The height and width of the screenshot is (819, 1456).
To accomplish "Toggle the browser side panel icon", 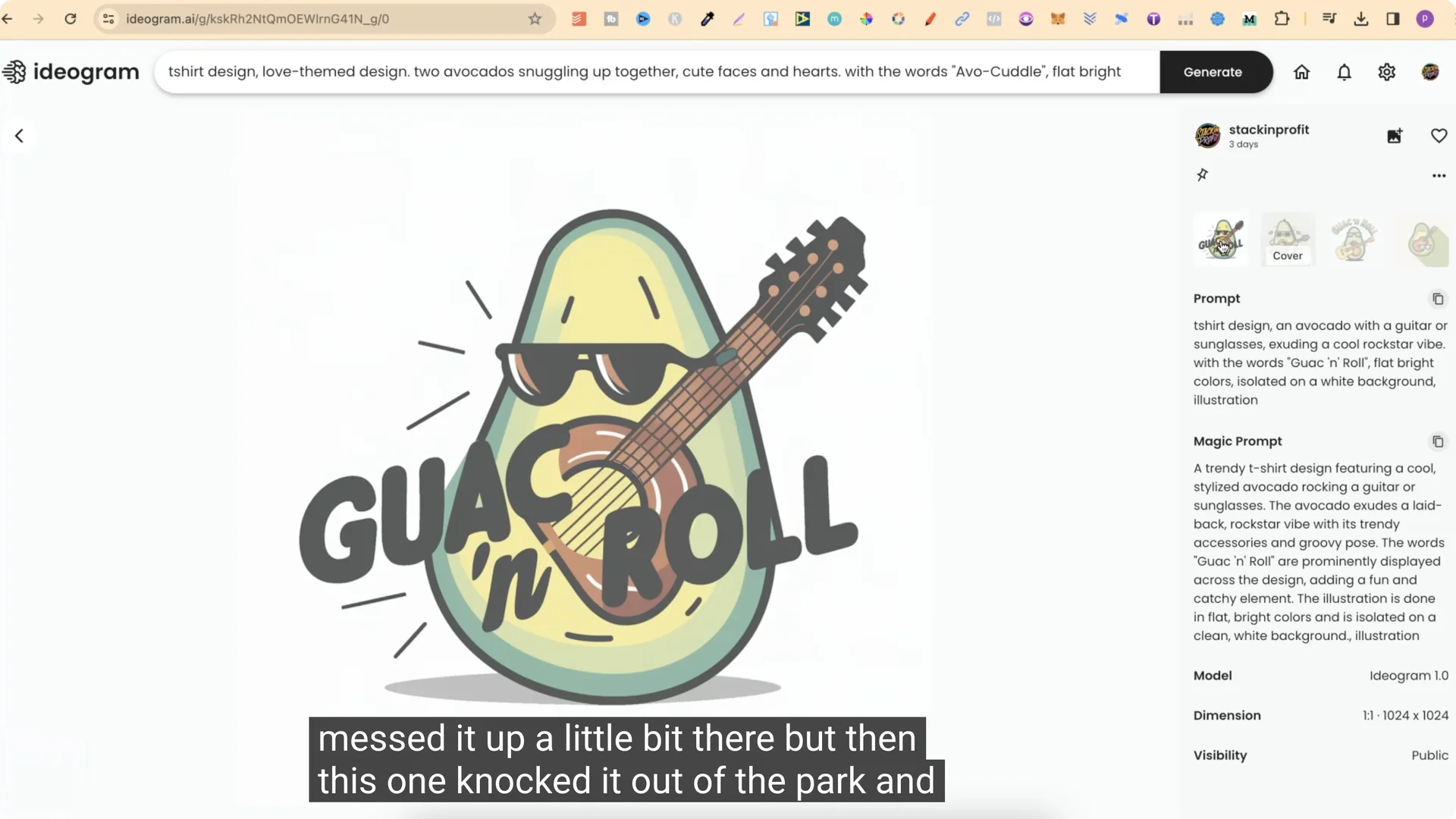I will 1393,19.
